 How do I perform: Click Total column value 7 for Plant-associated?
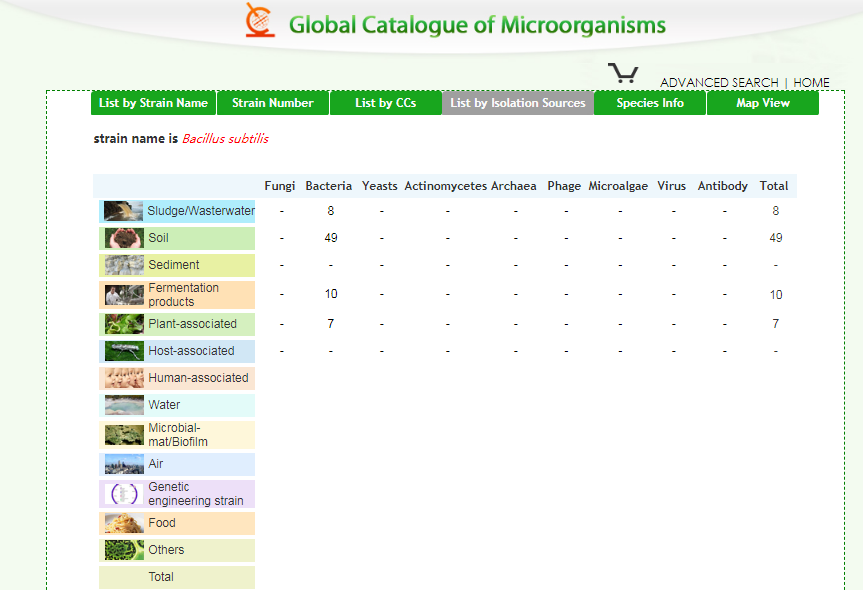tap(775, 324)
